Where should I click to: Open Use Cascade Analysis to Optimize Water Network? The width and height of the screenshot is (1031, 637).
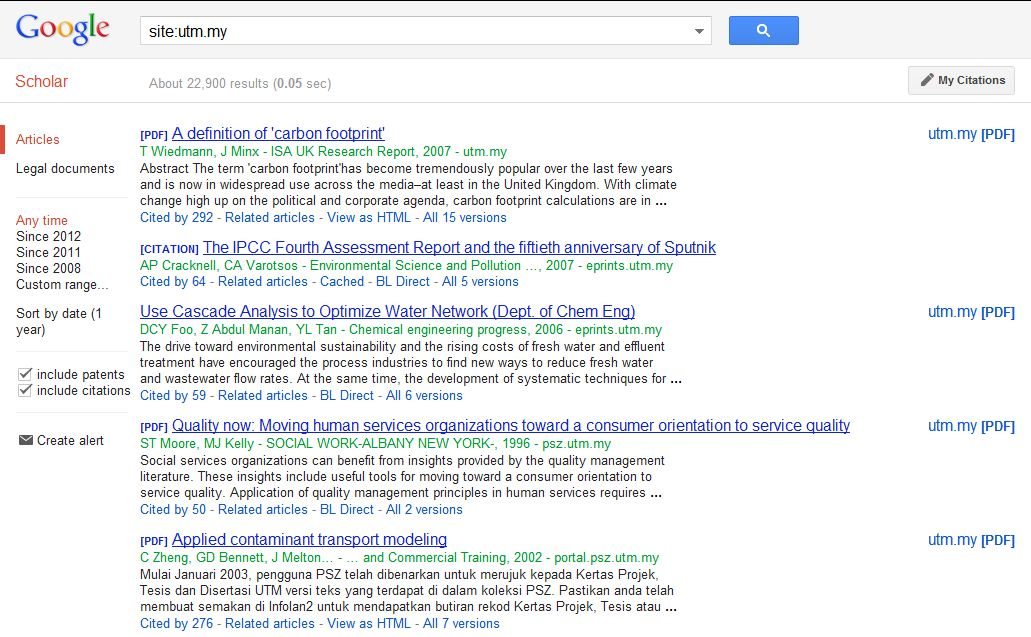(387, 311)
